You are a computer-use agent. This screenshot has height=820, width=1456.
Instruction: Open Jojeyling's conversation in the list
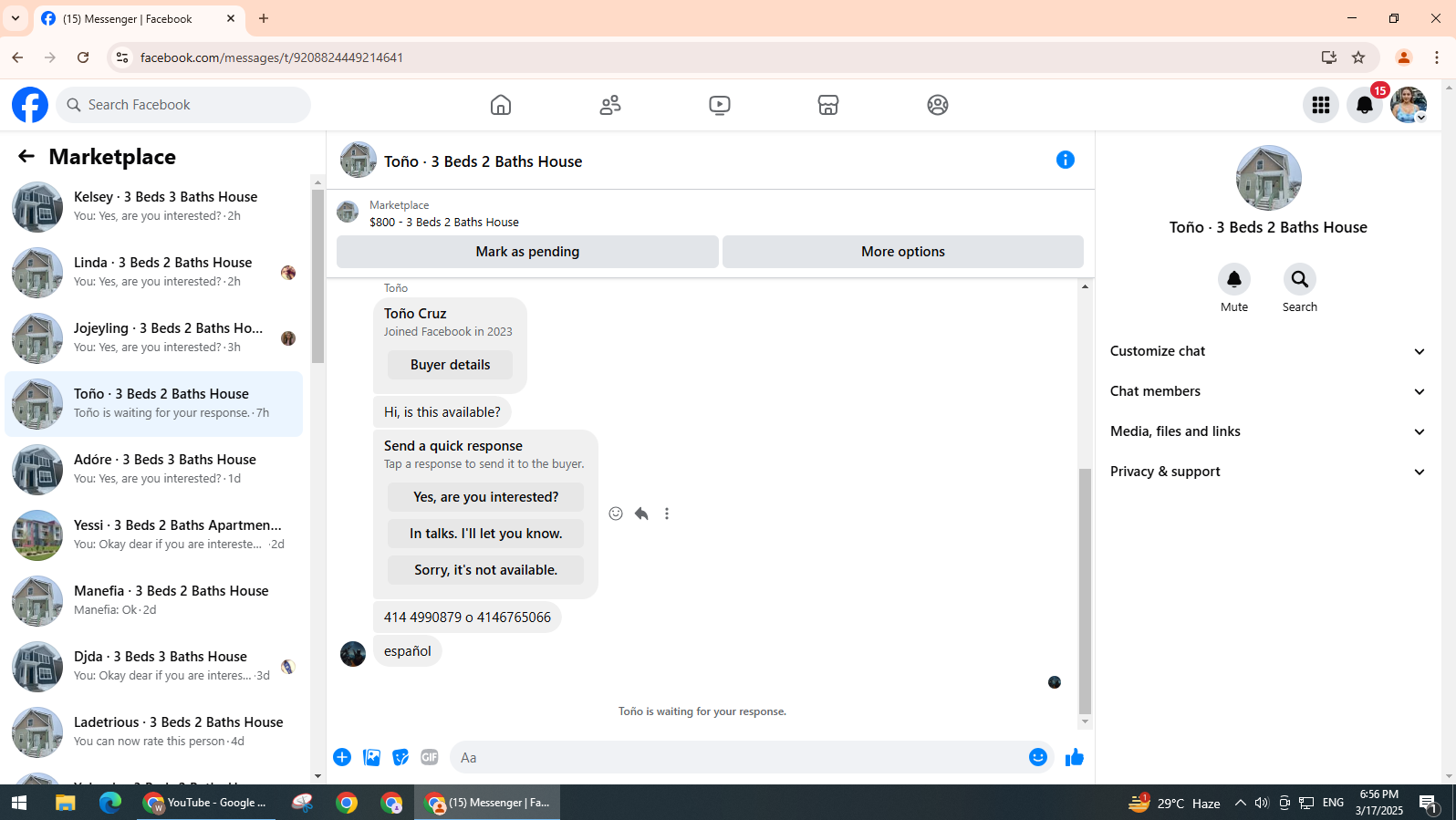154,338
